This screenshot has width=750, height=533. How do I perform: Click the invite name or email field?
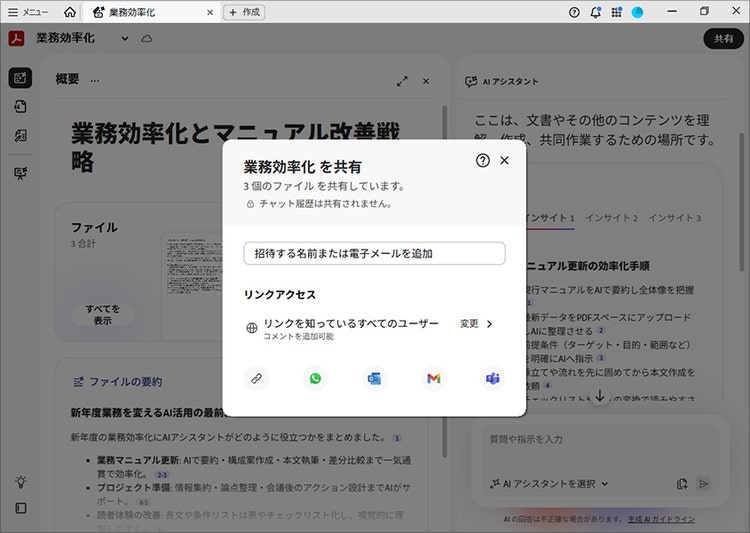pyautogui.click(x=375, y=253)
